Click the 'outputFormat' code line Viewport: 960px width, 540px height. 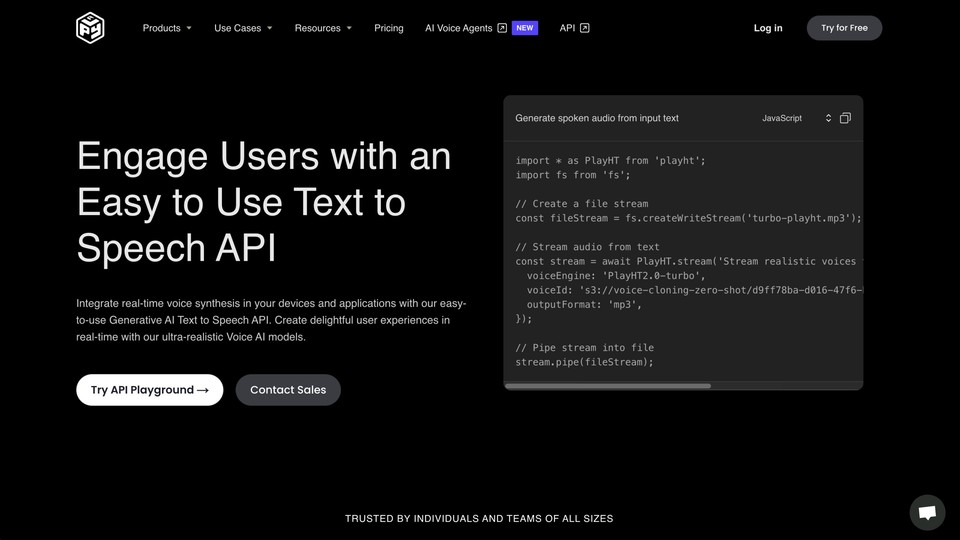pyautogui.click(x=584, y=304)
